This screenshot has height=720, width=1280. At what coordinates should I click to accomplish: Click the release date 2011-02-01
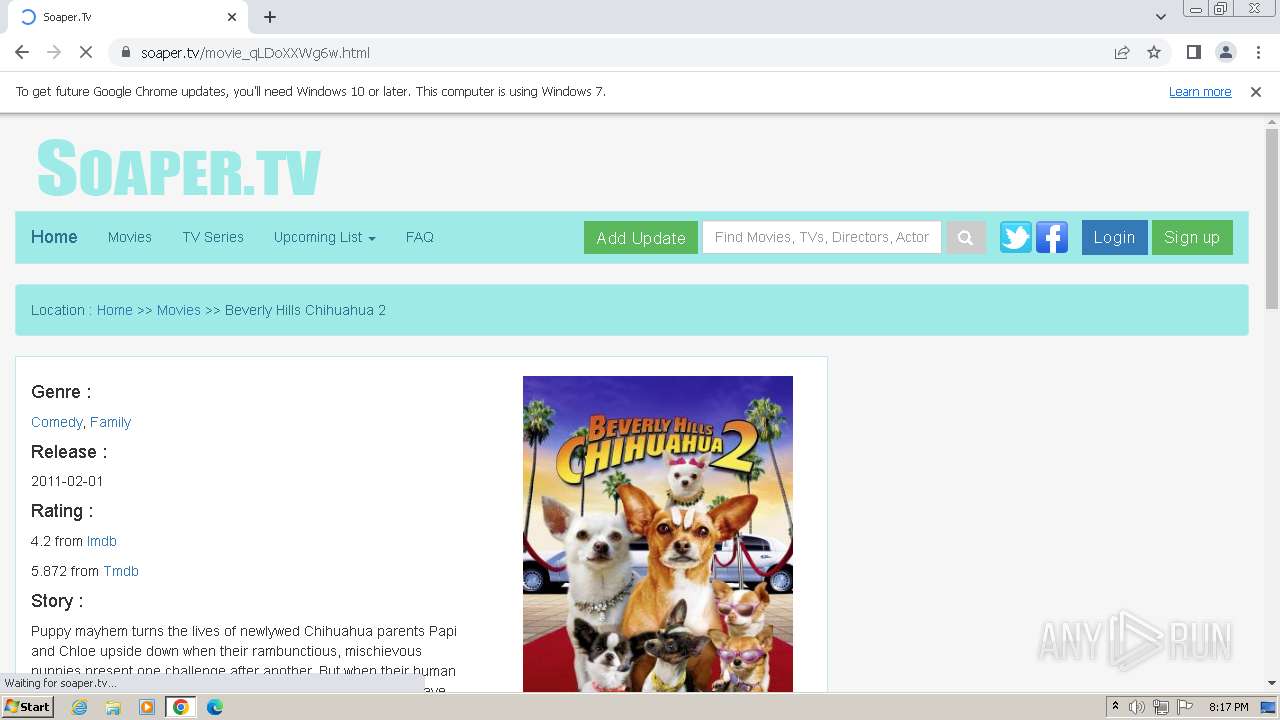click(x=67, y=481)
